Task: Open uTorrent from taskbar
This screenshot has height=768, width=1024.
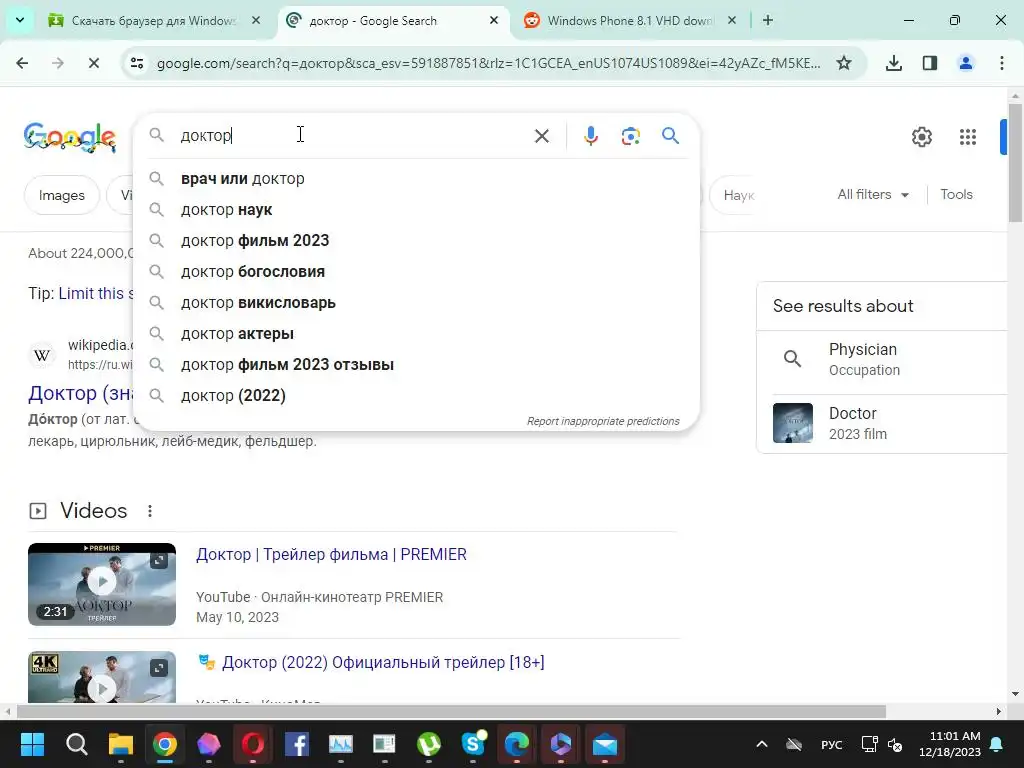Action: pyautogui.click(x=428, y=744)
